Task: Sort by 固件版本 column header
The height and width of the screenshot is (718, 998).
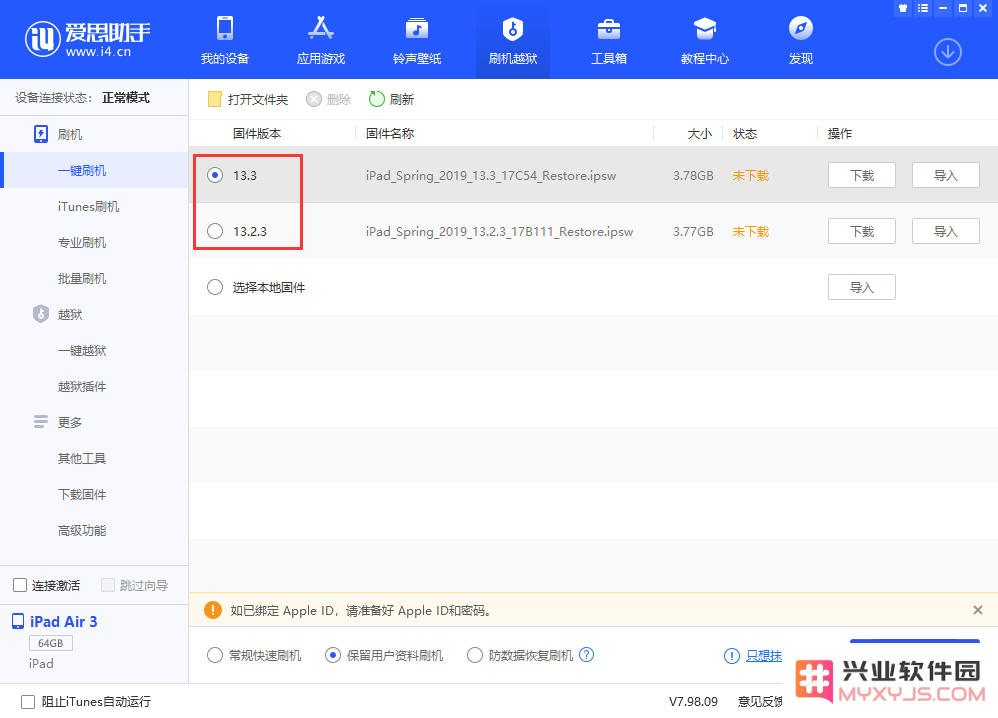Action: click(x=257, y=134)
